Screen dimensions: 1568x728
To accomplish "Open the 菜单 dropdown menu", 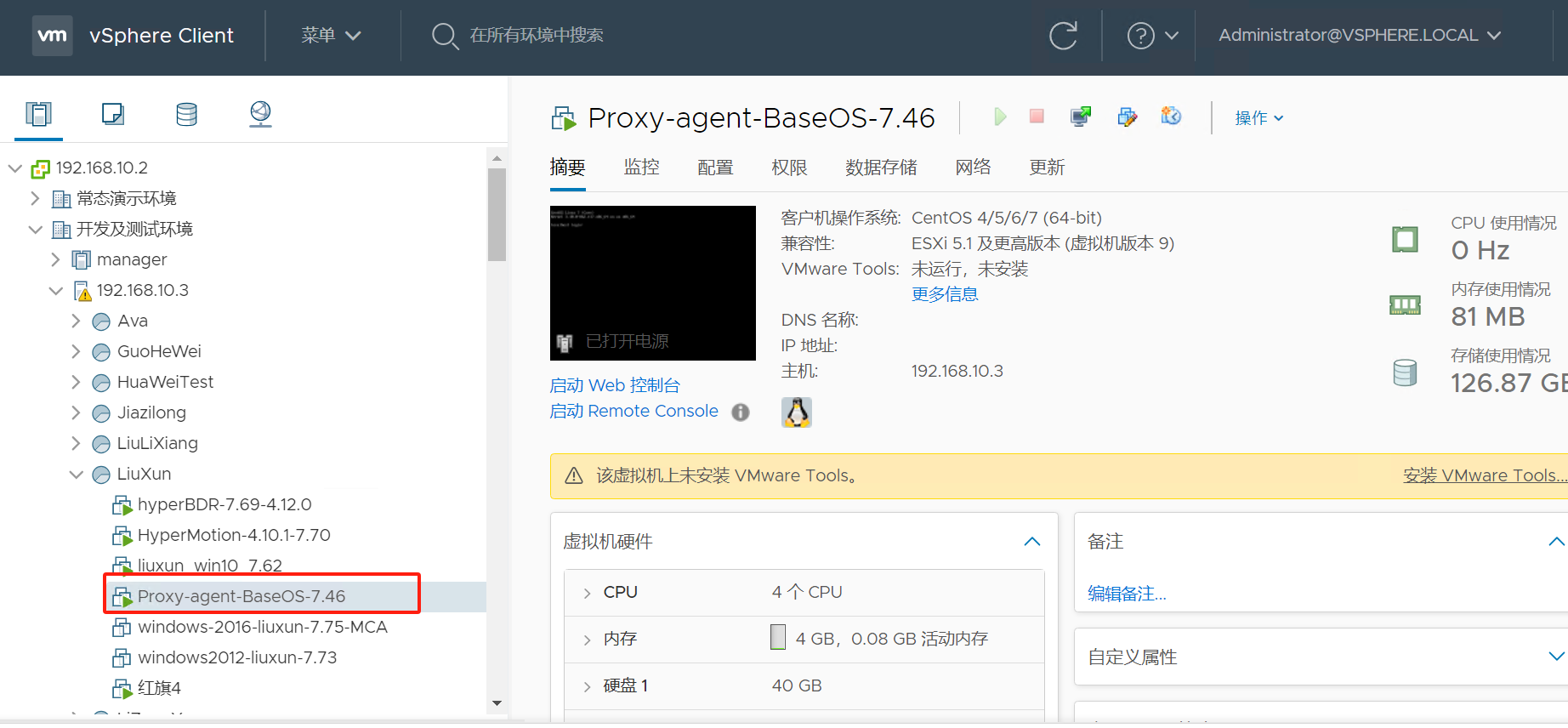I will coord(332,35).
